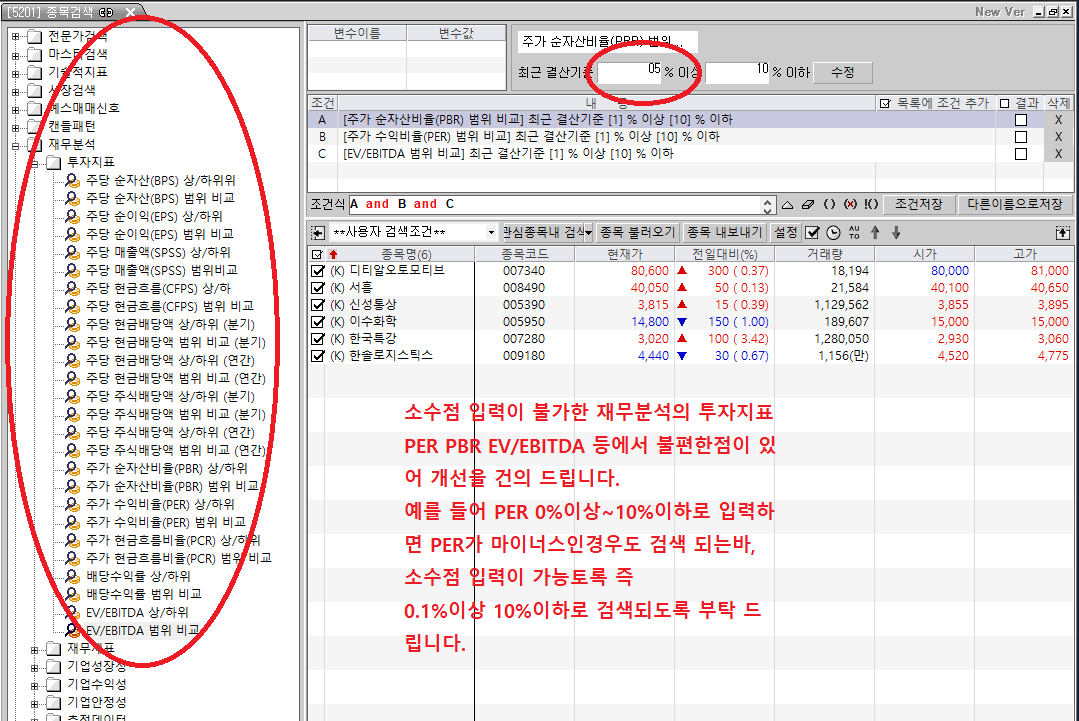The height and width of the screenshot is (721, 1079).
Task: Click the clock icon in the results toolbar
Action: click(833, 232)
